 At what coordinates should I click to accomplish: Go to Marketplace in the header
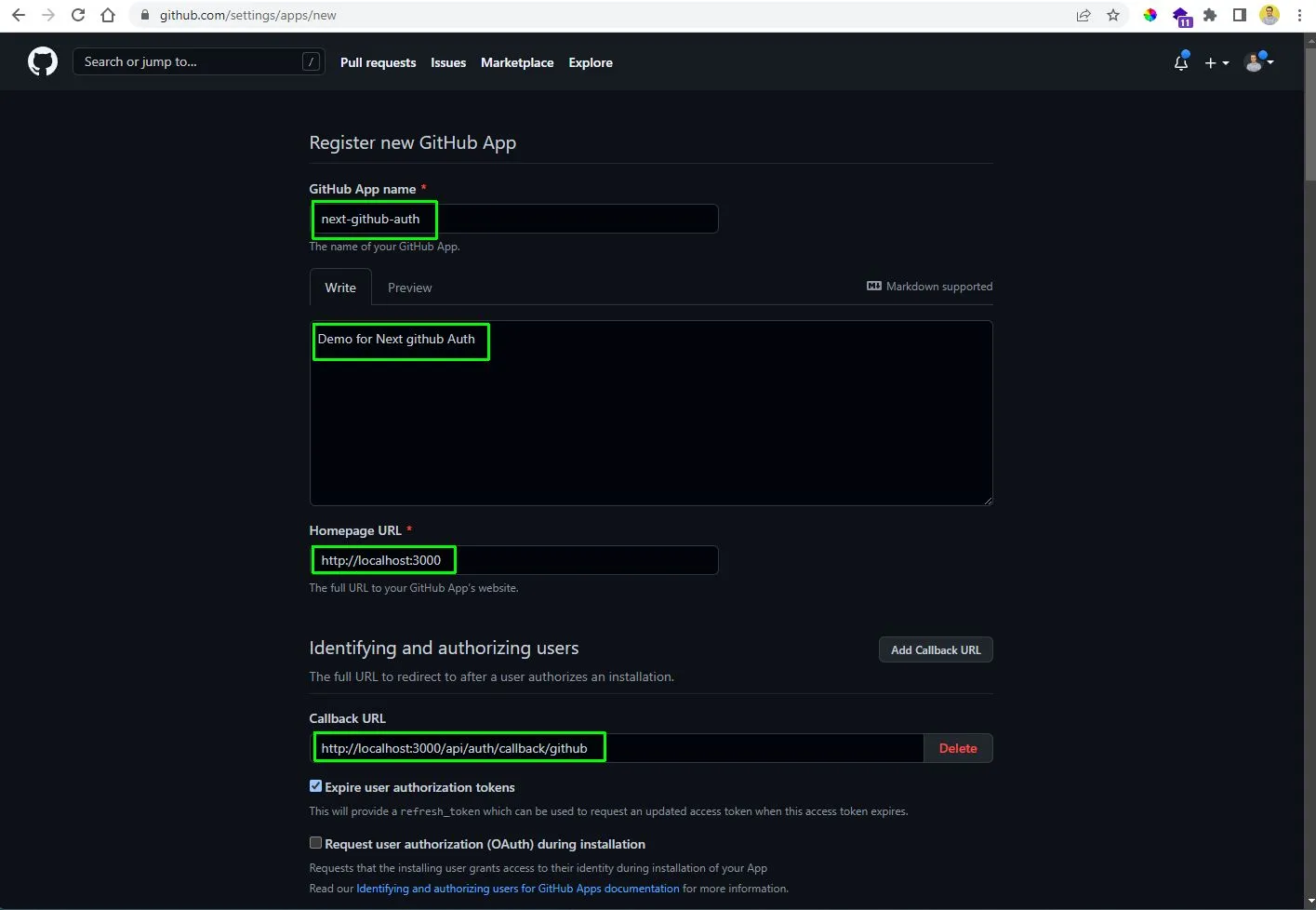pos(517,62)
